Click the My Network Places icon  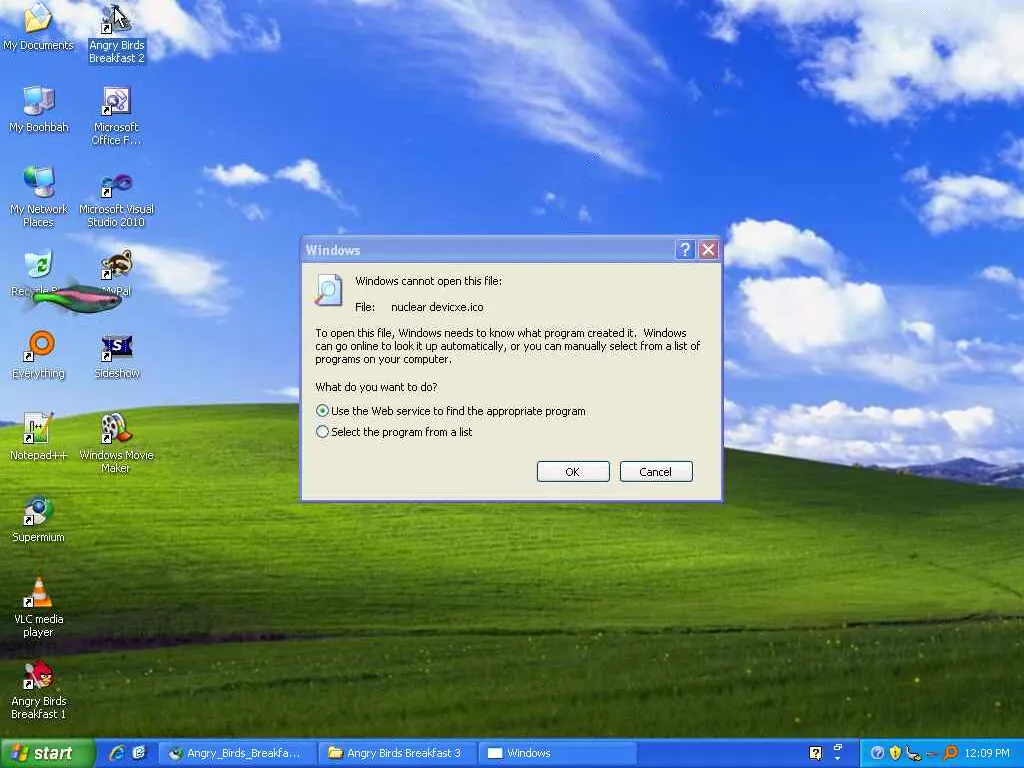pyautogui.click(x=39, y=197)
